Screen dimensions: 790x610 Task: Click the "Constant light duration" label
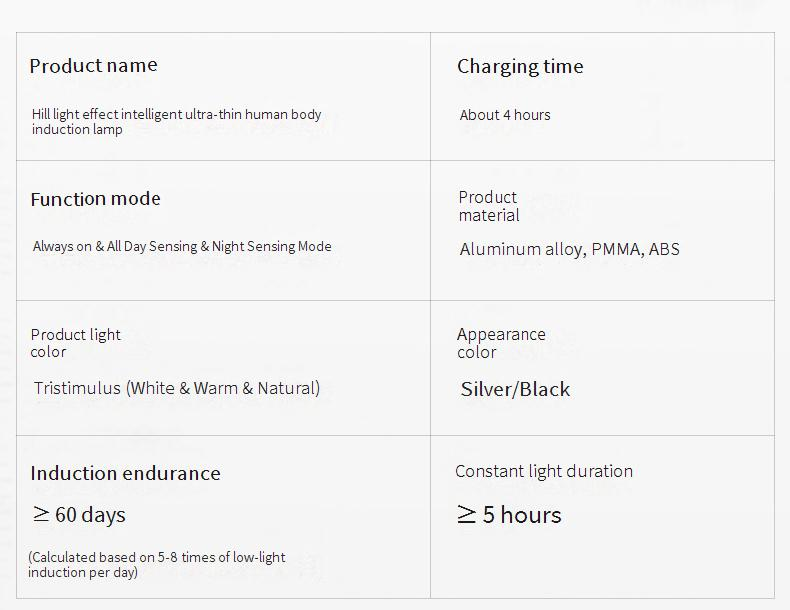pyautogui.click(x=544, y=472)
